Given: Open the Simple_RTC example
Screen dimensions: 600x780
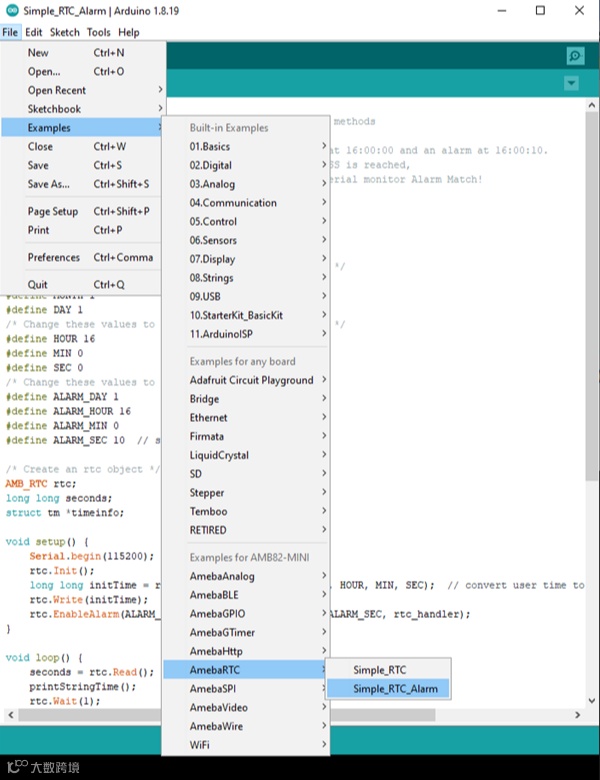Looking at the screenshot, I should pos(388,670).
